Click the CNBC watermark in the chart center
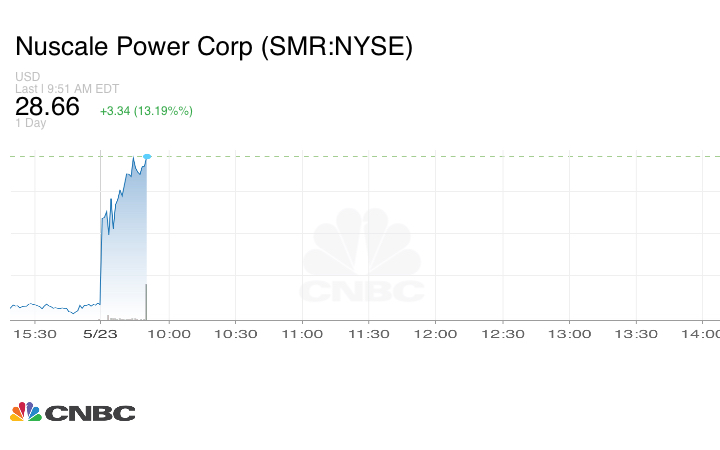Viewport: 720px width, 450px height. pyautogui.click(x=363, y=259)
